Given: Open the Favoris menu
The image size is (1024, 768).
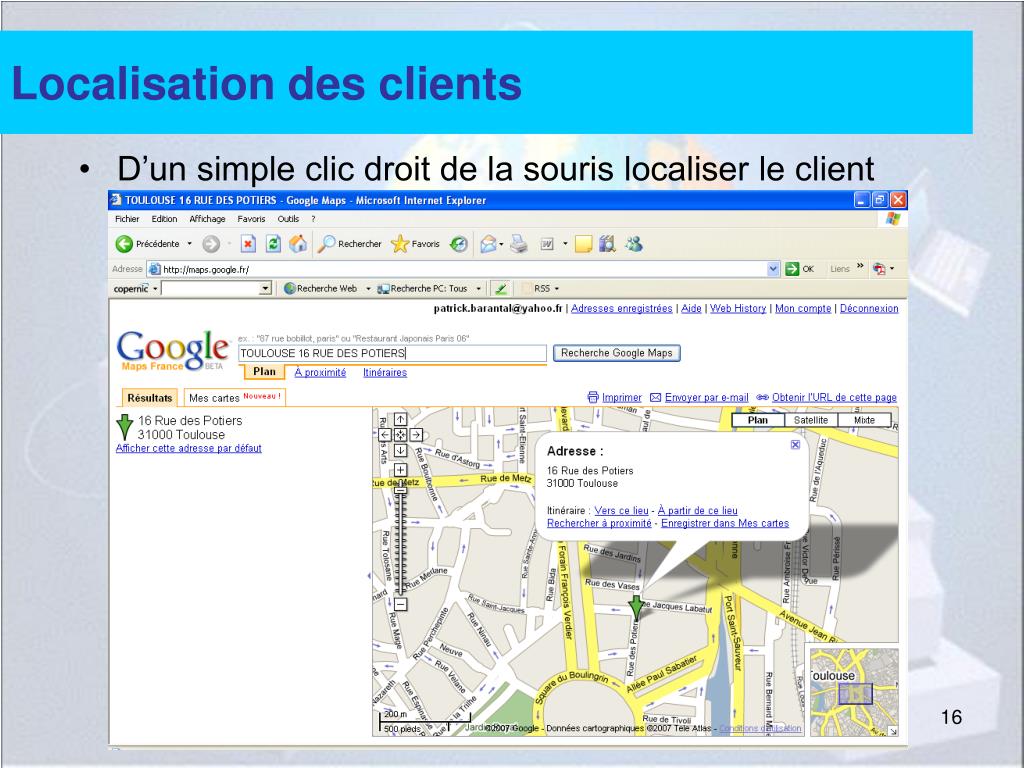Looking at the screenshot, I should click(x=251, y=219).
